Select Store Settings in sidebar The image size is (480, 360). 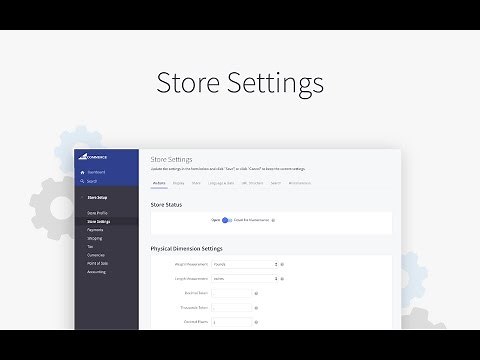click(99, 222)
